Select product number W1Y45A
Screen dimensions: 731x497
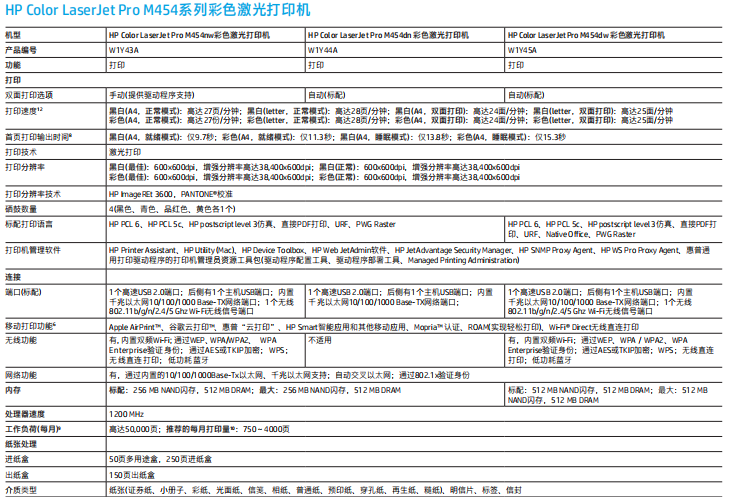pyautogui.click(x=522, y=50)
